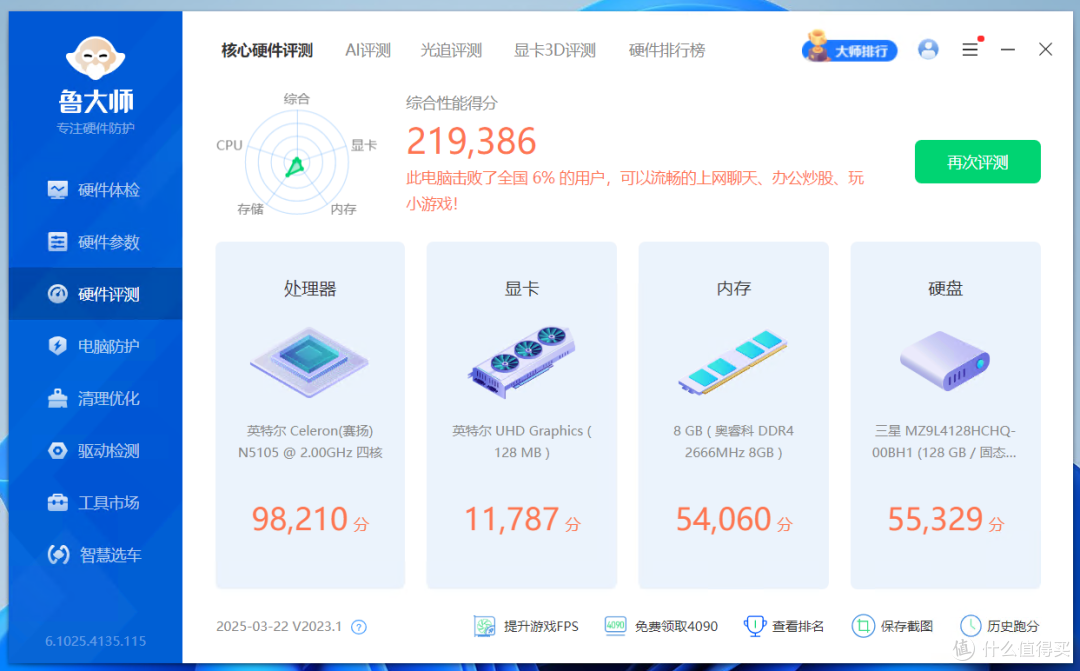Click the 三星 MZ9L4128HCHQ disk description

pos(944,442)
